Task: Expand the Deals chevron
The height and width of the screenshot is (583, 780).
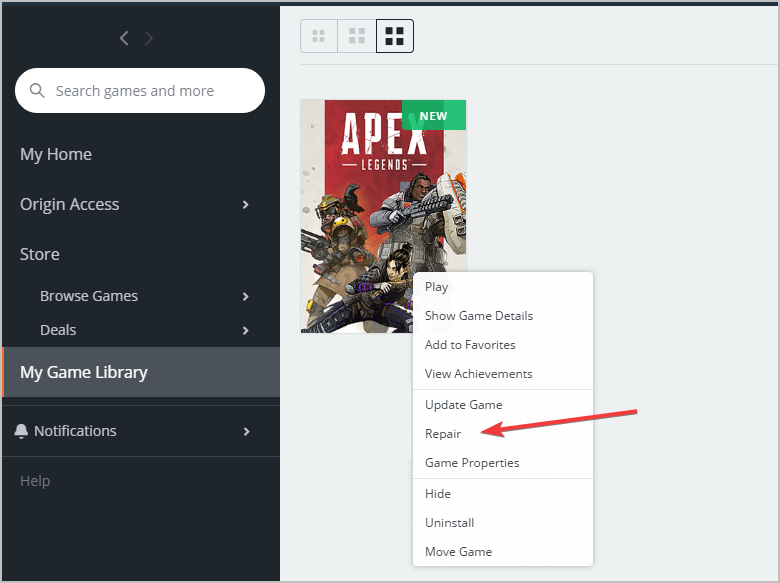Action: [245, 330]
